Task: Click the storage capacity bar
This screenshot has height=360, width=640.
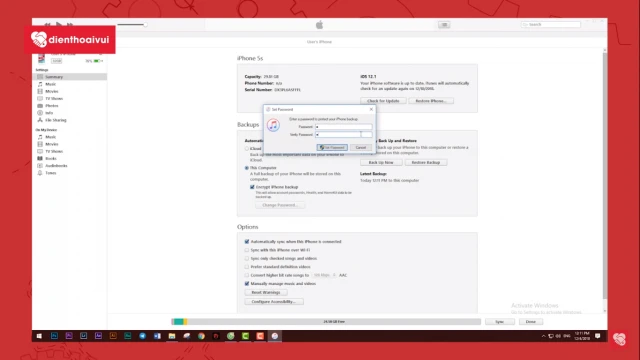Action: point(326,322)
